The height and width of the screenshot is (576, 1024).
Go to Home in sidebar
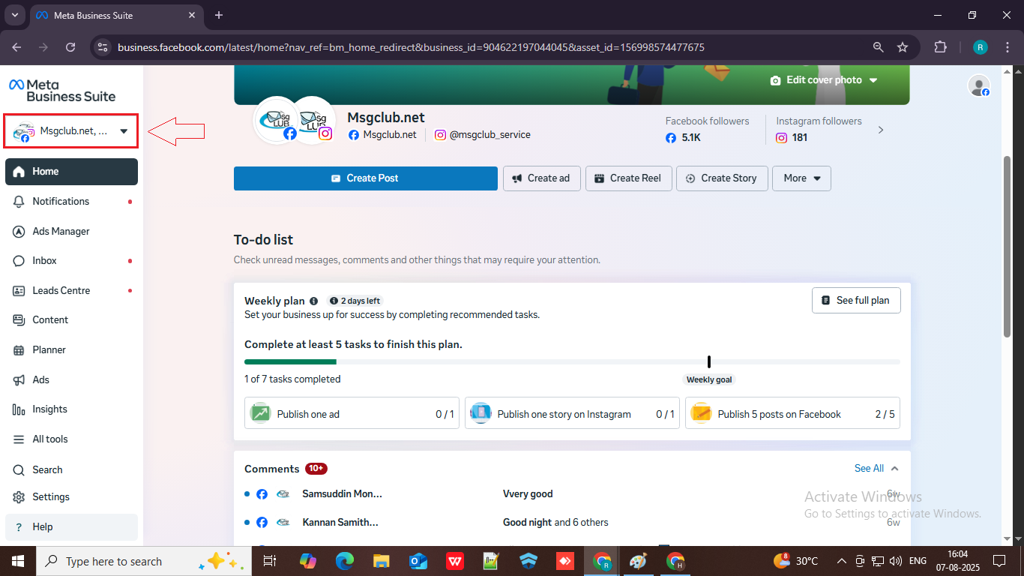[71, 172]
